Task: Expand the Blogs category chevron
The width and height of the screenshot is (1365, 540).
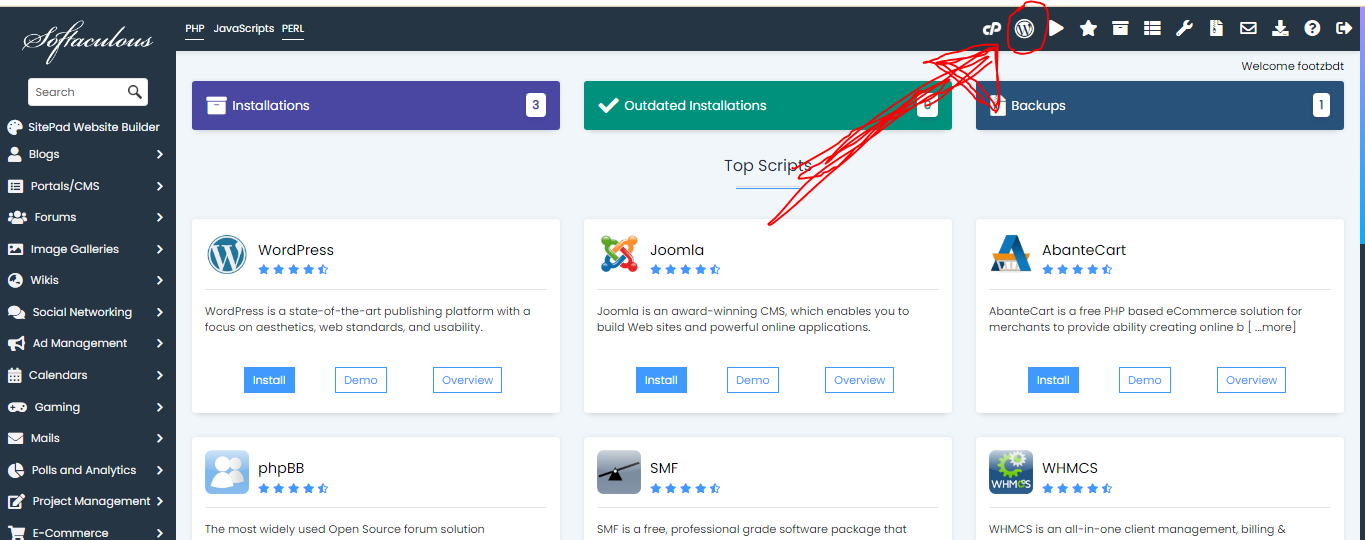Action: [160, 154]
